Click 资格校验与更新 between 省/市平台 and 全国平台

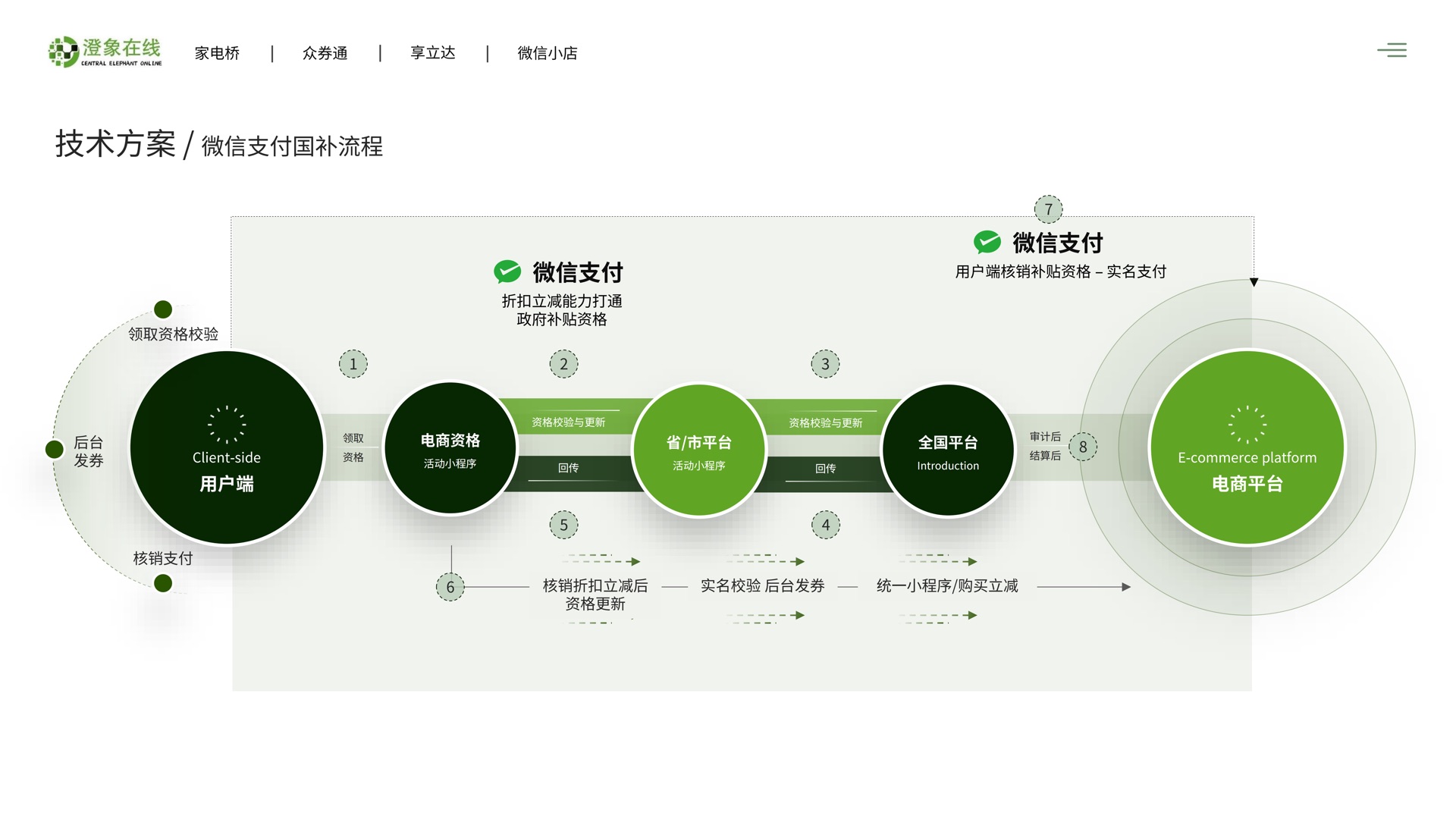(x=825, y=423)
